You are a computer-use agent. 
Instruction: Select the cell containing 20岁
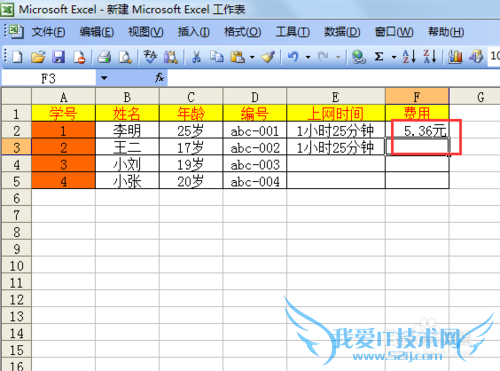[x=191, y=181]
